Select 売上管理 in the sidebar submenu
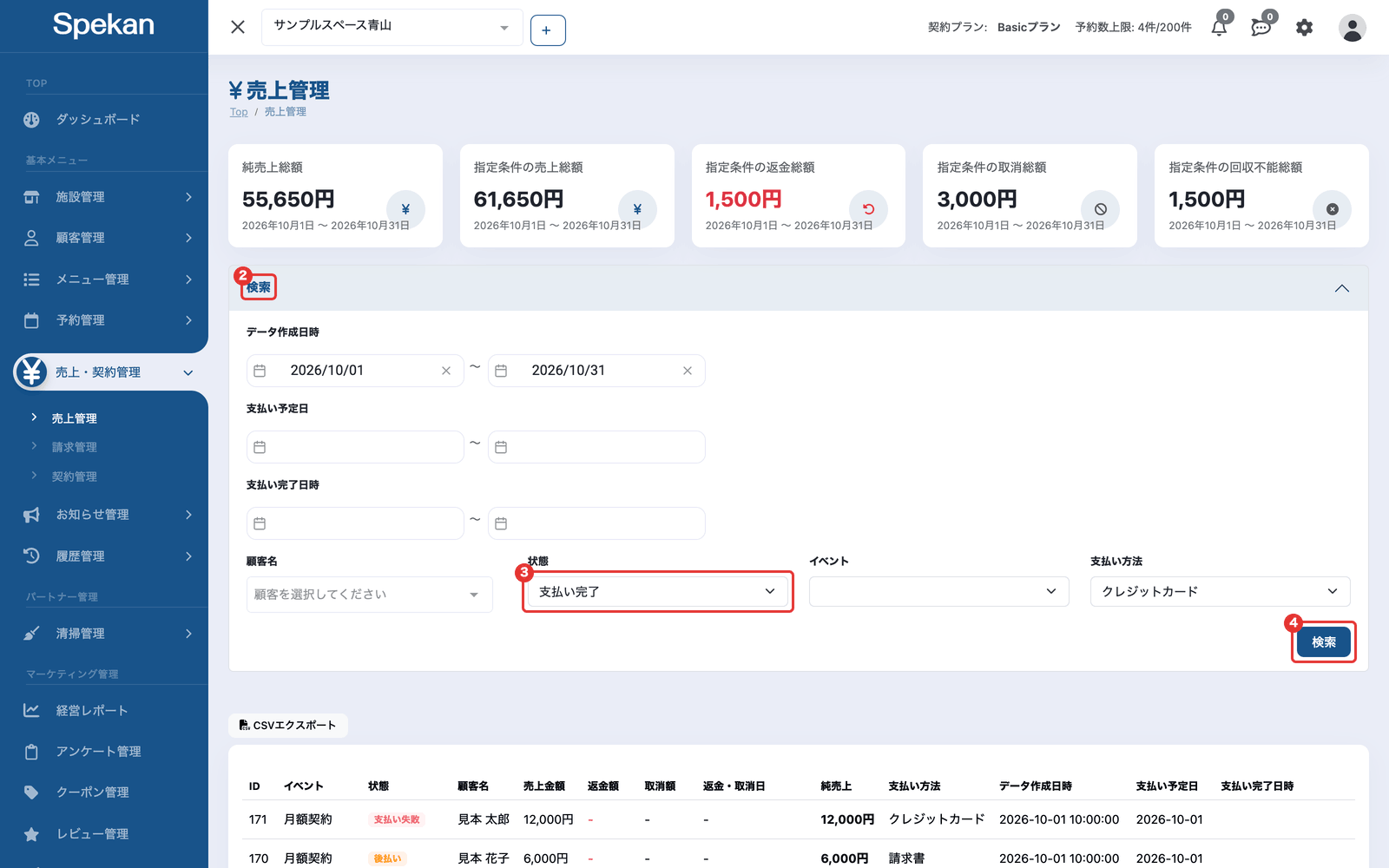The height and width of the screenshot is (868, 1389). pos(75,418)
